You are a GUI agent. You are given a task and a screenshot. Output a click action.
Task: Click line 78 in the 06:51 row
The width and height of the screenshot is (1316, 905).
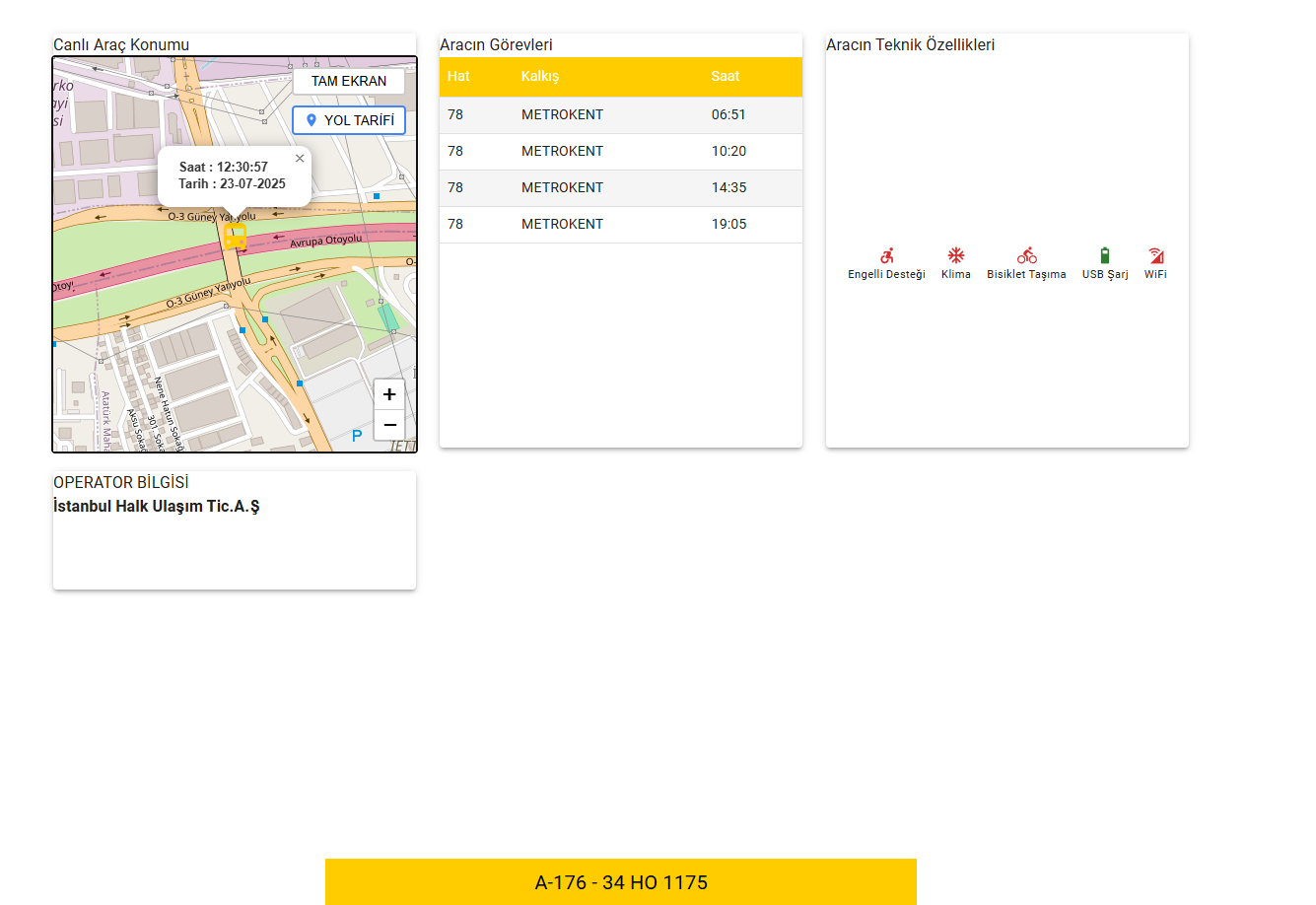[x=455, y=114]
